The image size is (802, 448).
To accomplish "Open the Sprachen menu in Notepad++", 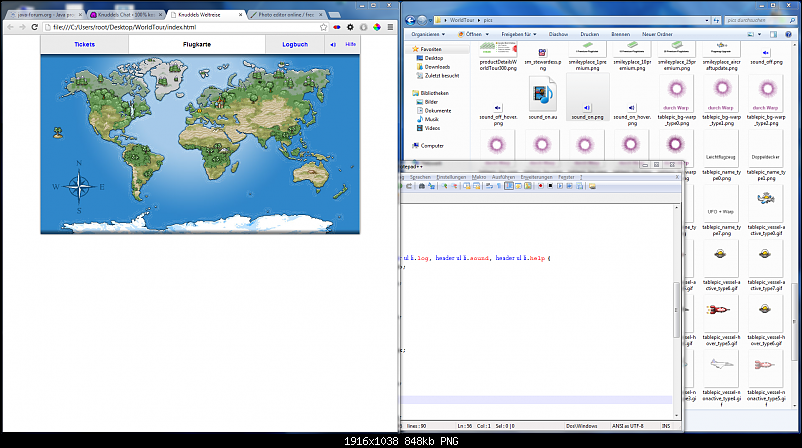I will [x=420, y=177].
